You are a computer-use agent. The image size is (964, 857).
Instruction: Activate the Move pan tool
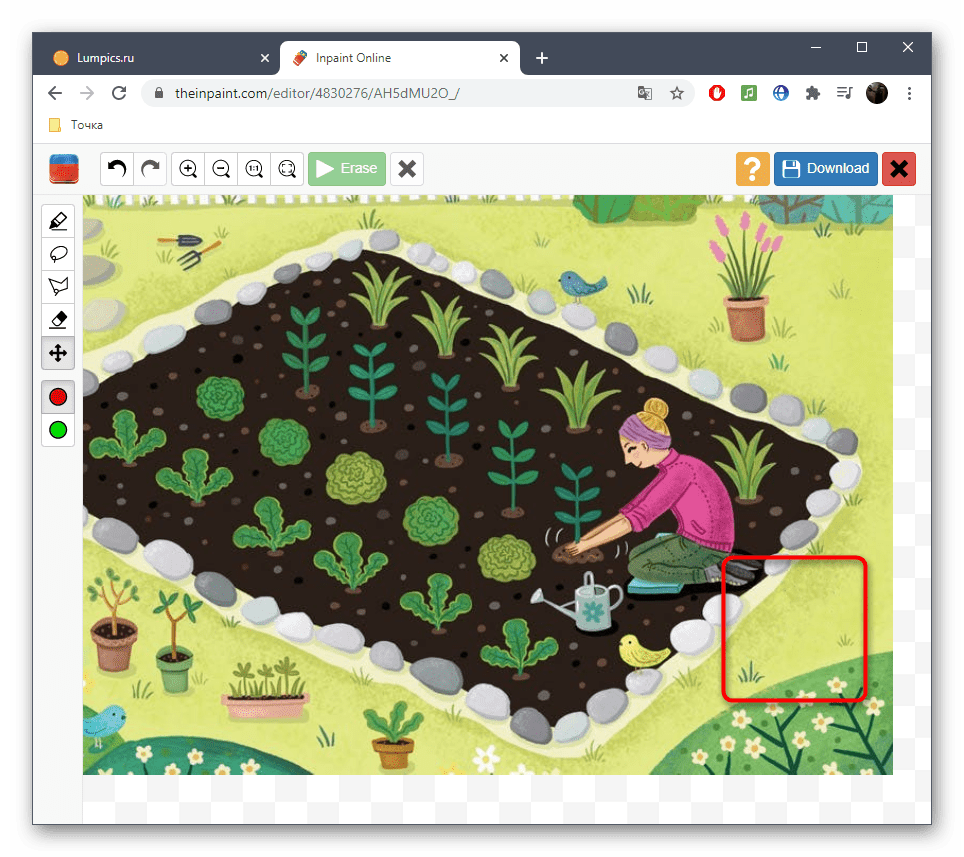58,353
